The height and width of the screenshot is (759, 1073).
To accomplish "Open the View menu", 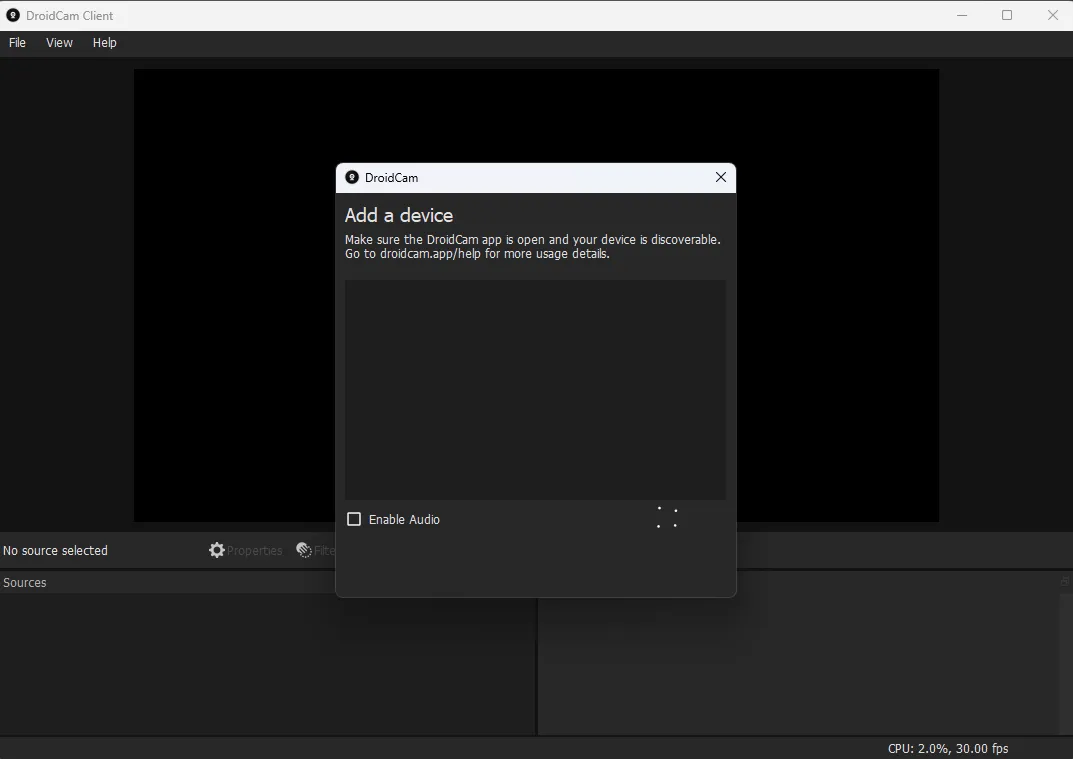I will (59, 42).
